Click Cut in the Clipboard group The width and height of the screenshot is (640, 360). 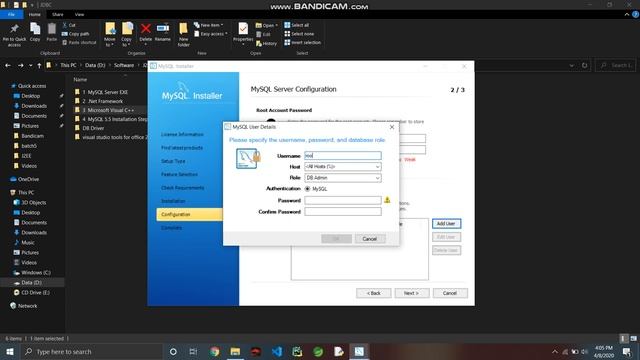(x=69, y=25)
